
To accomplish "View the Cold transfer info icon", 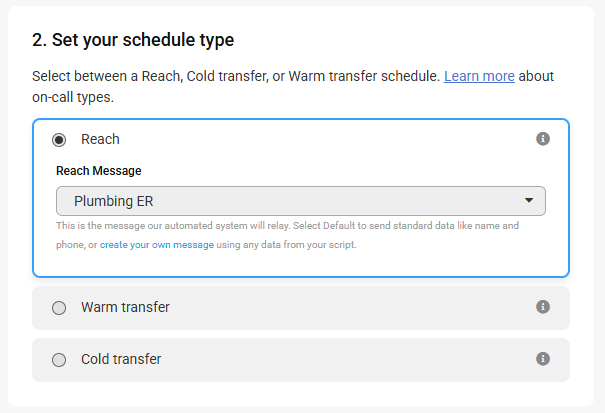I will (542, 359).
